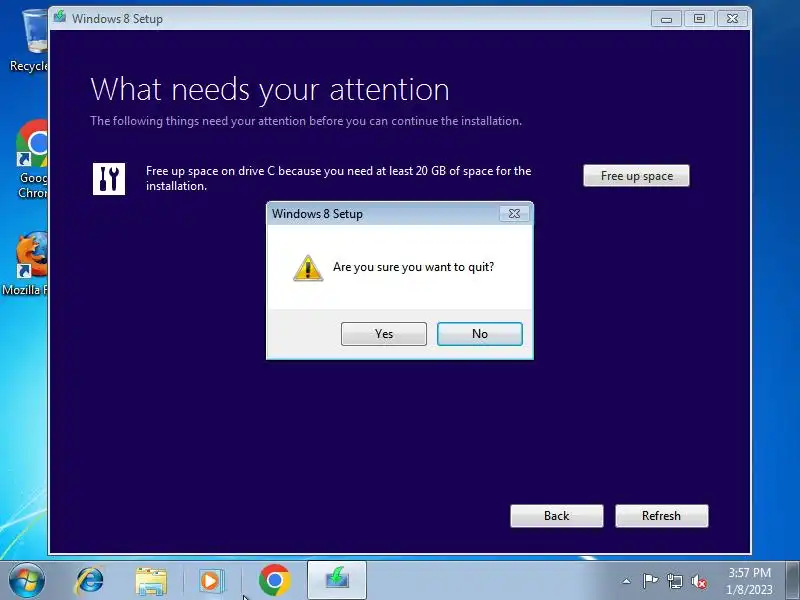Click the 'What needs your attention' heading
Viewport: 800px width, 600px height.
click(270, 90)
